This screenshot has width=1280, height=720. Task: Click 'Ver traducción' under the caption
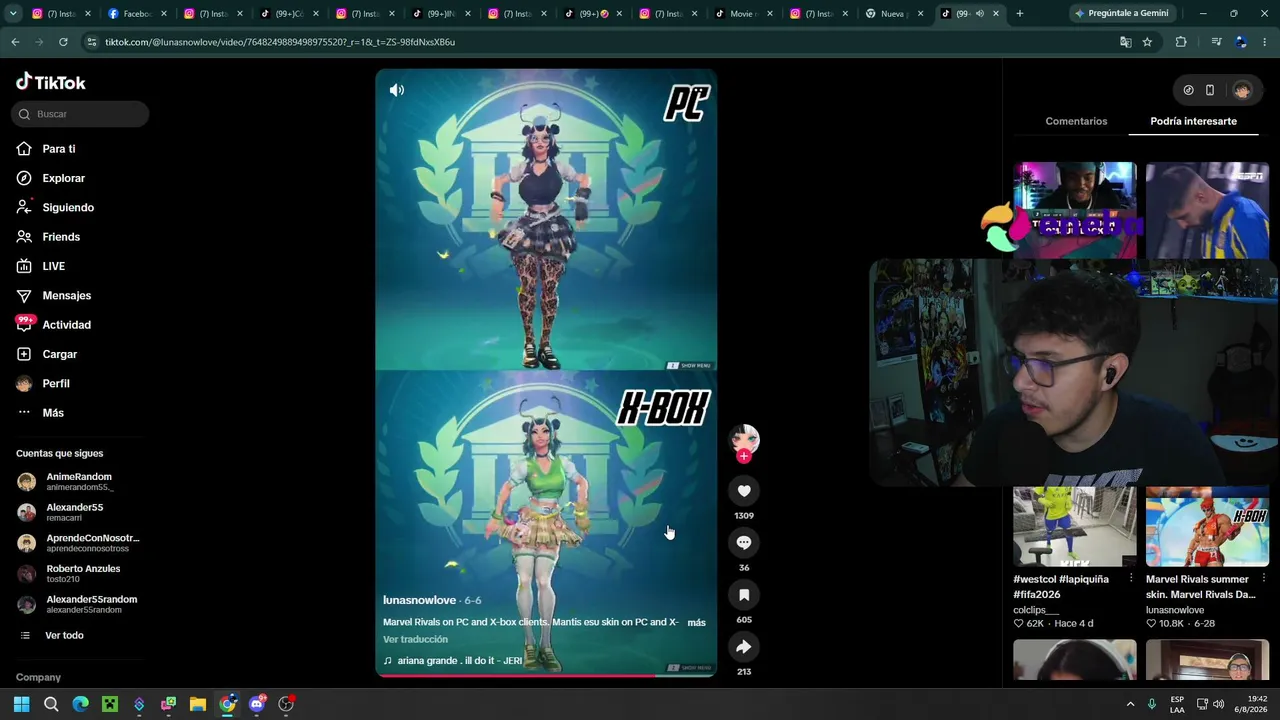pos(415,640)
